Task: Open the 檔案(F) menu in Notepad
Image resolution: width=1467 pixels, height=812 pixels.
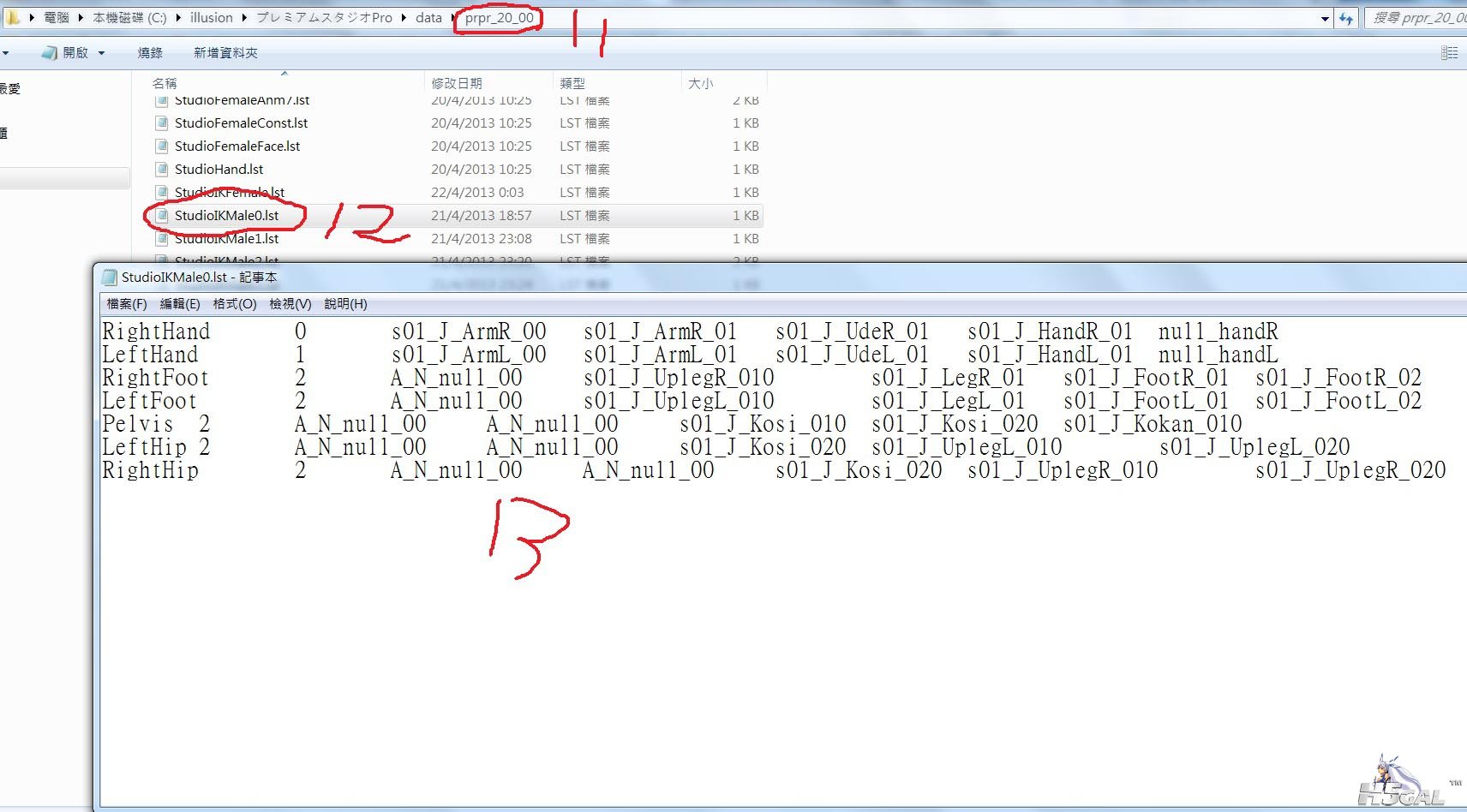Action: coord(126,304)
